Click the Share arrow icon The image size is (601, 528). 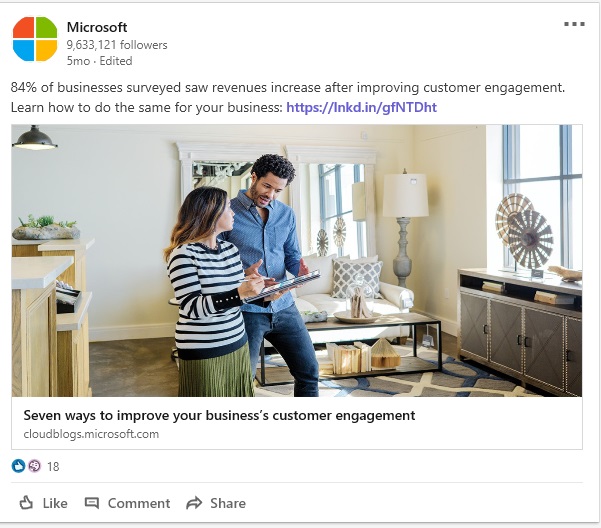[x=194, y=503]
